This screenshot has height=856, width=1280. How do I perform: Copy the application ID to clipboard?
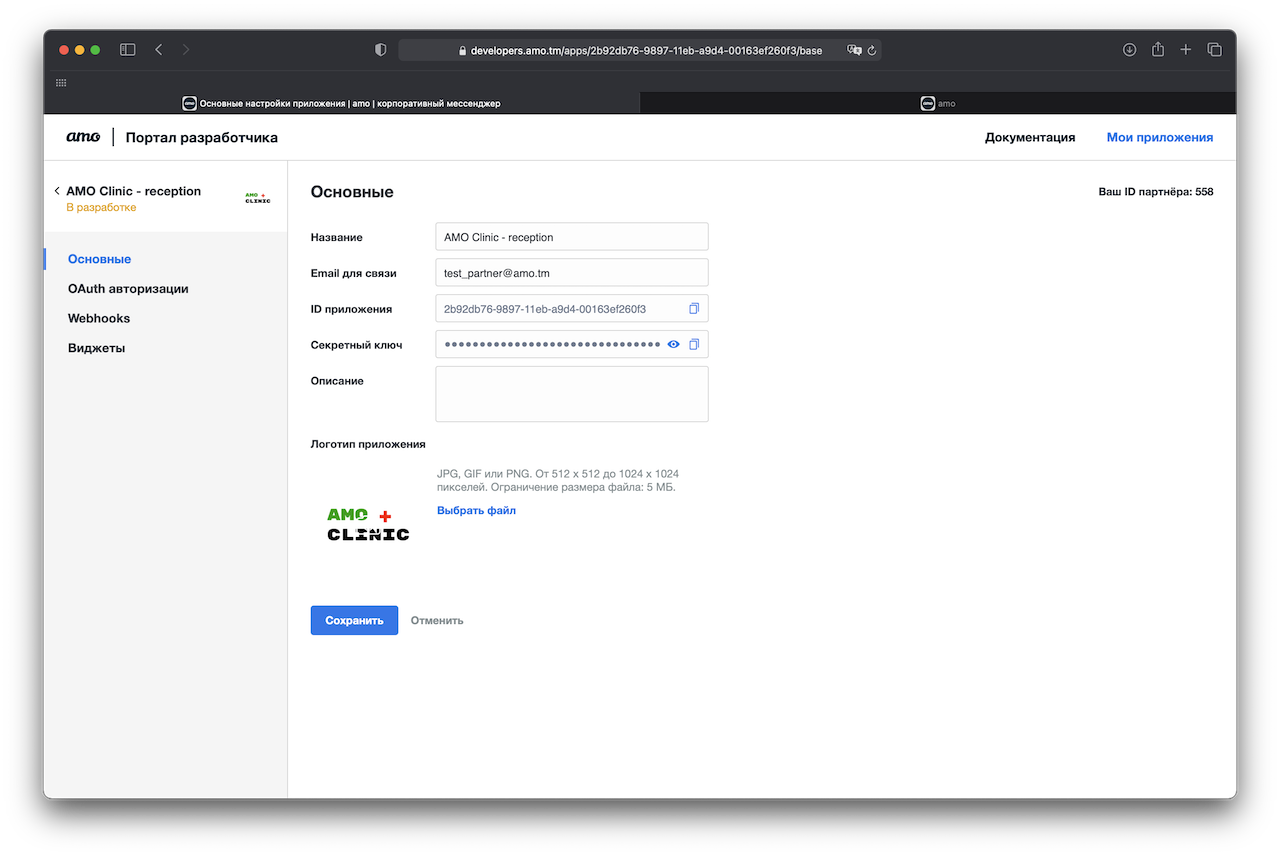click(x=694, y=309)
